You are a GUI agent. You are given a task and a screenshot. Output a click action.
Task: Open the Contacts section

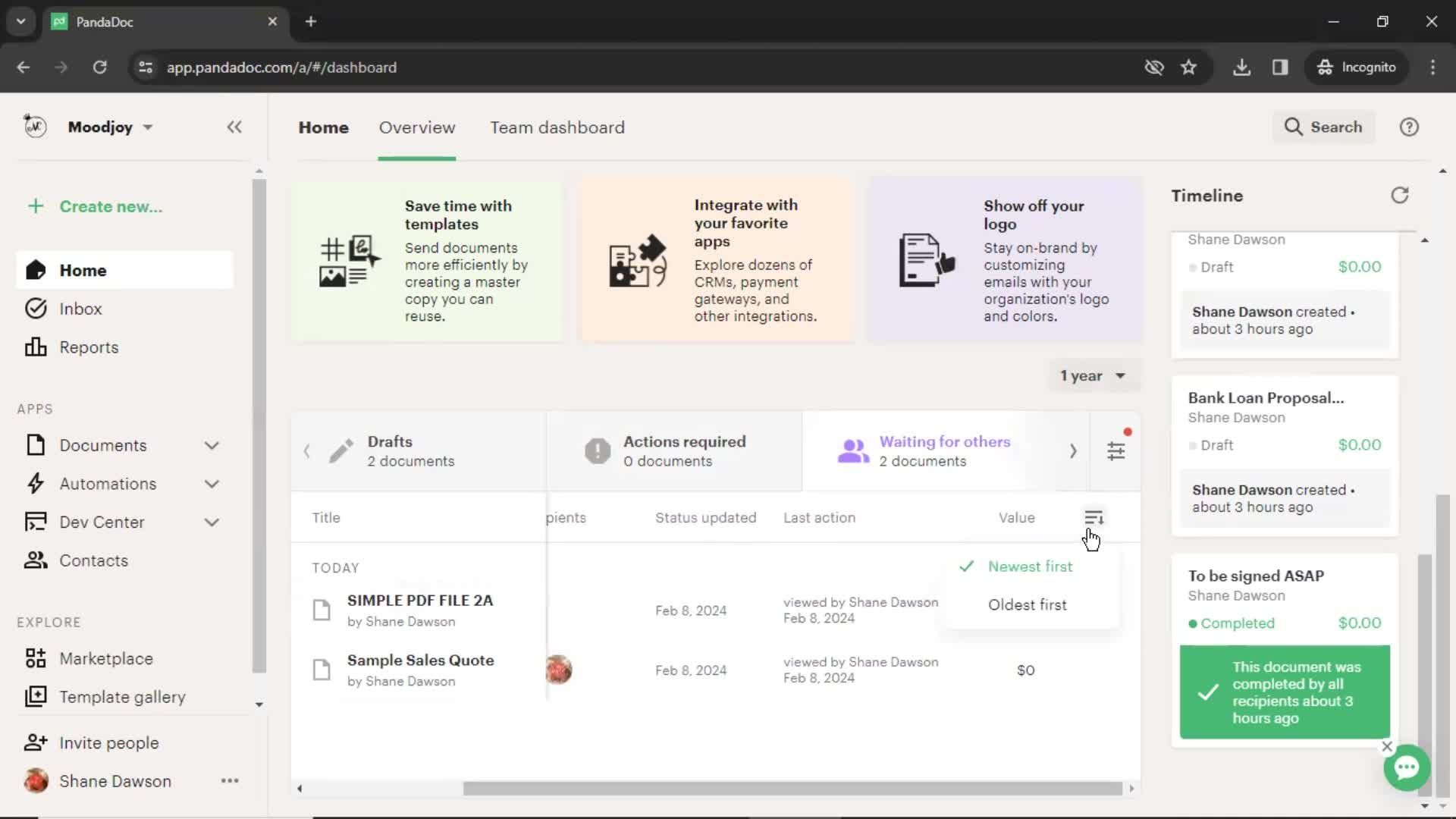95,560
